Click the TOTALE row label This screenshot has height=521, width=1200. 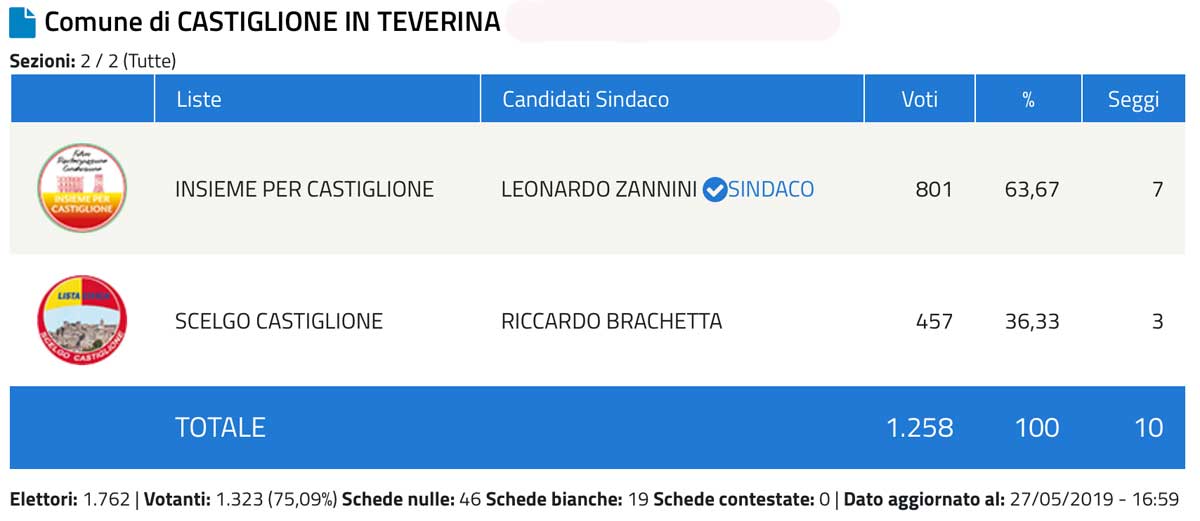[x=220, y=428]
